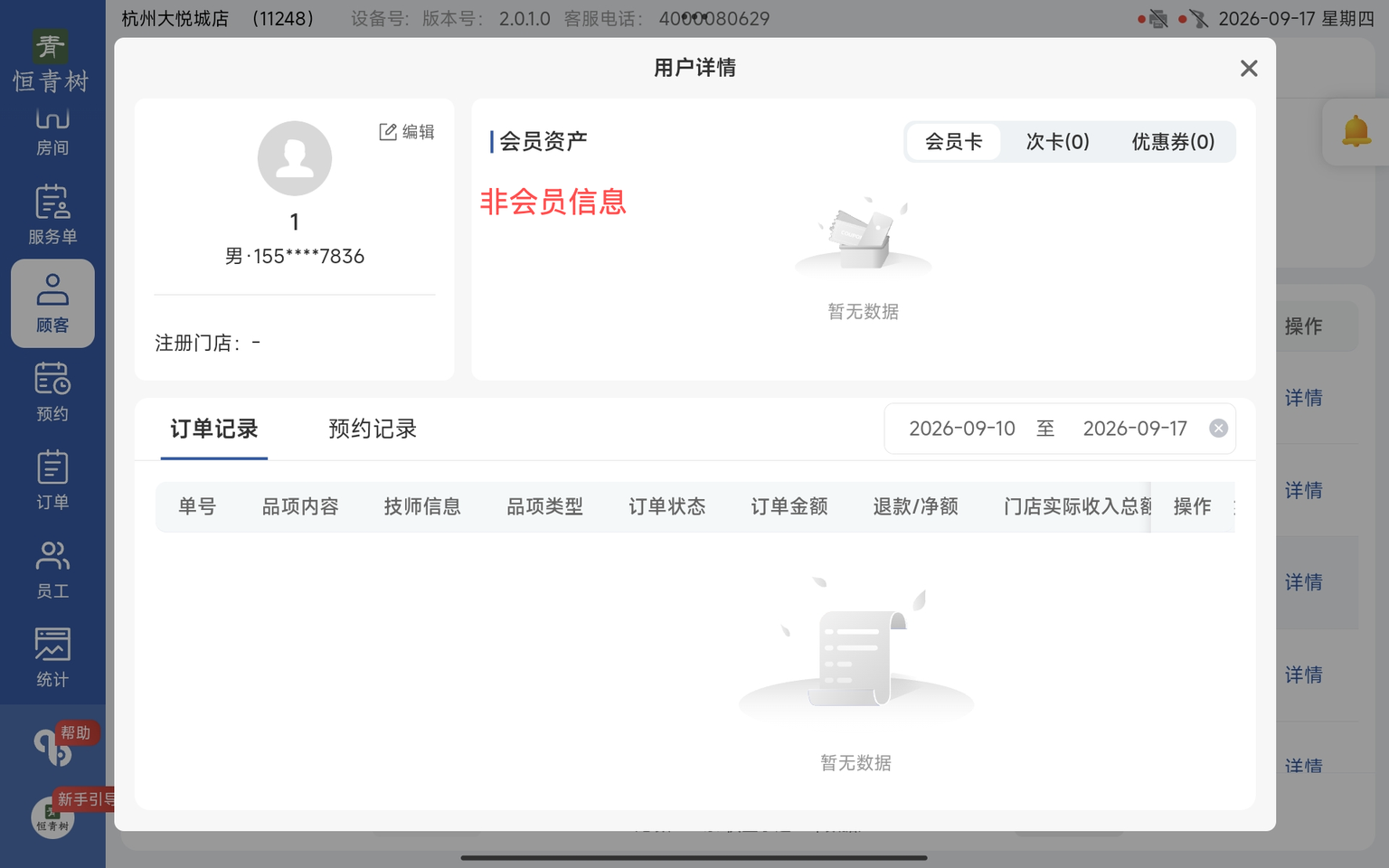The image size is (1389, 868).
Task: Click the date 2026-09-17 星期四 in top bar
Action: (1296, 19)
